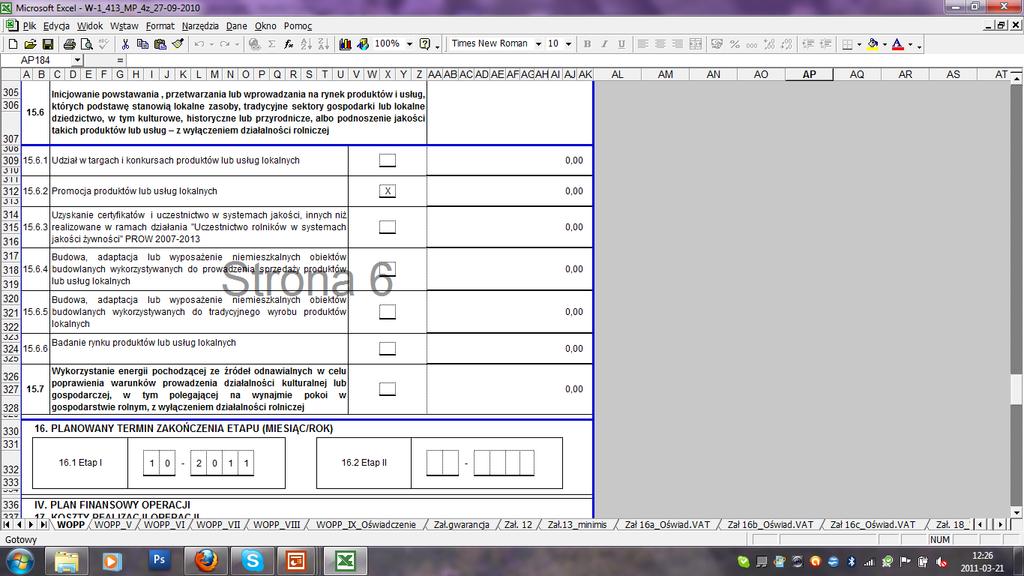The image size is (1024, 576).
Task: Sort ascending with the A-Z icon
Action: point(306,44)
